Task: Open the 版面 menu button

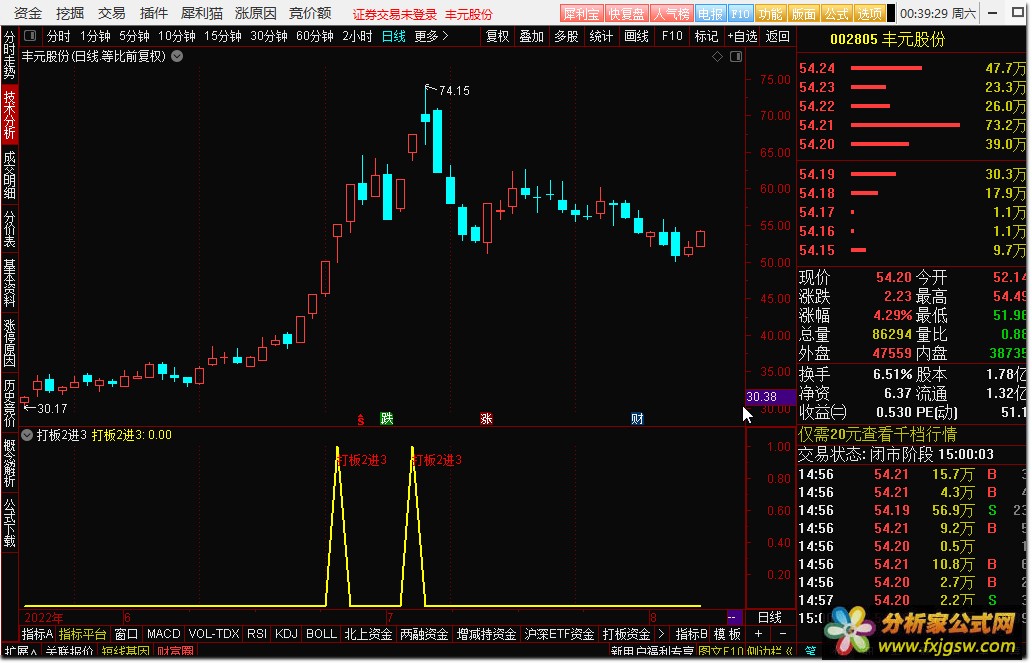Action: tap(803, 14)
